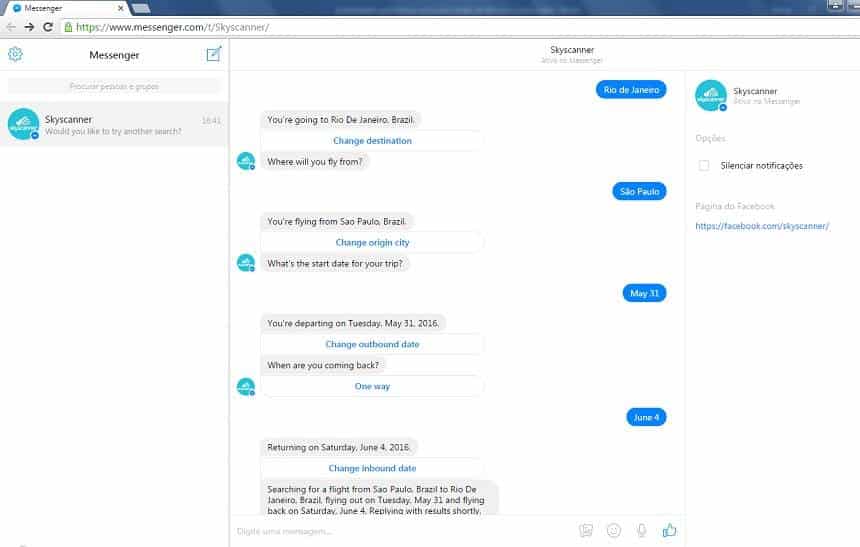Screen dimensions: 860x547
Task: Click Skyscanner avatar beside 'One way'
Action: (x=246, y=387)
